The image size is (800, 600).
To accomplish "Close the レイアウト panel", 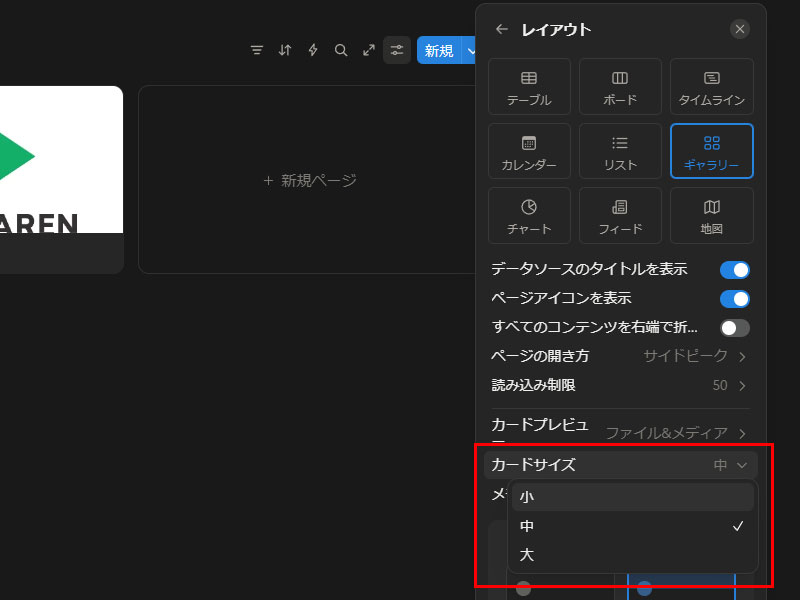I will coord(740,29).
